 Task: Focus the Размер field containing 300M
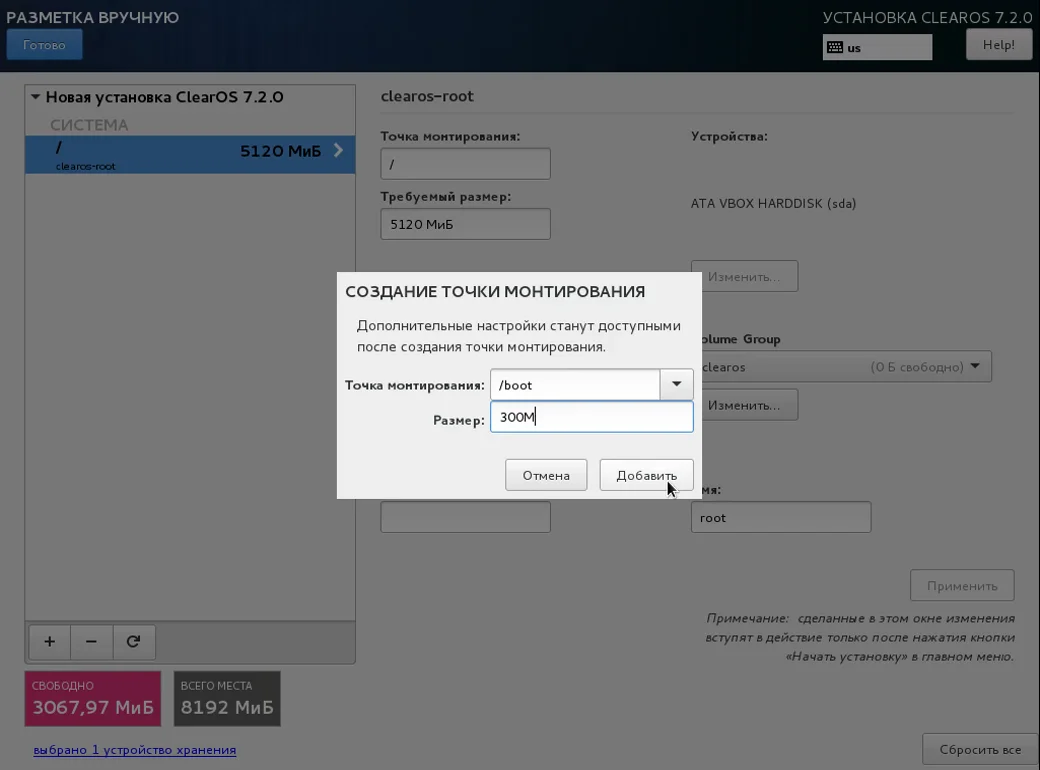tap(592, 417)
